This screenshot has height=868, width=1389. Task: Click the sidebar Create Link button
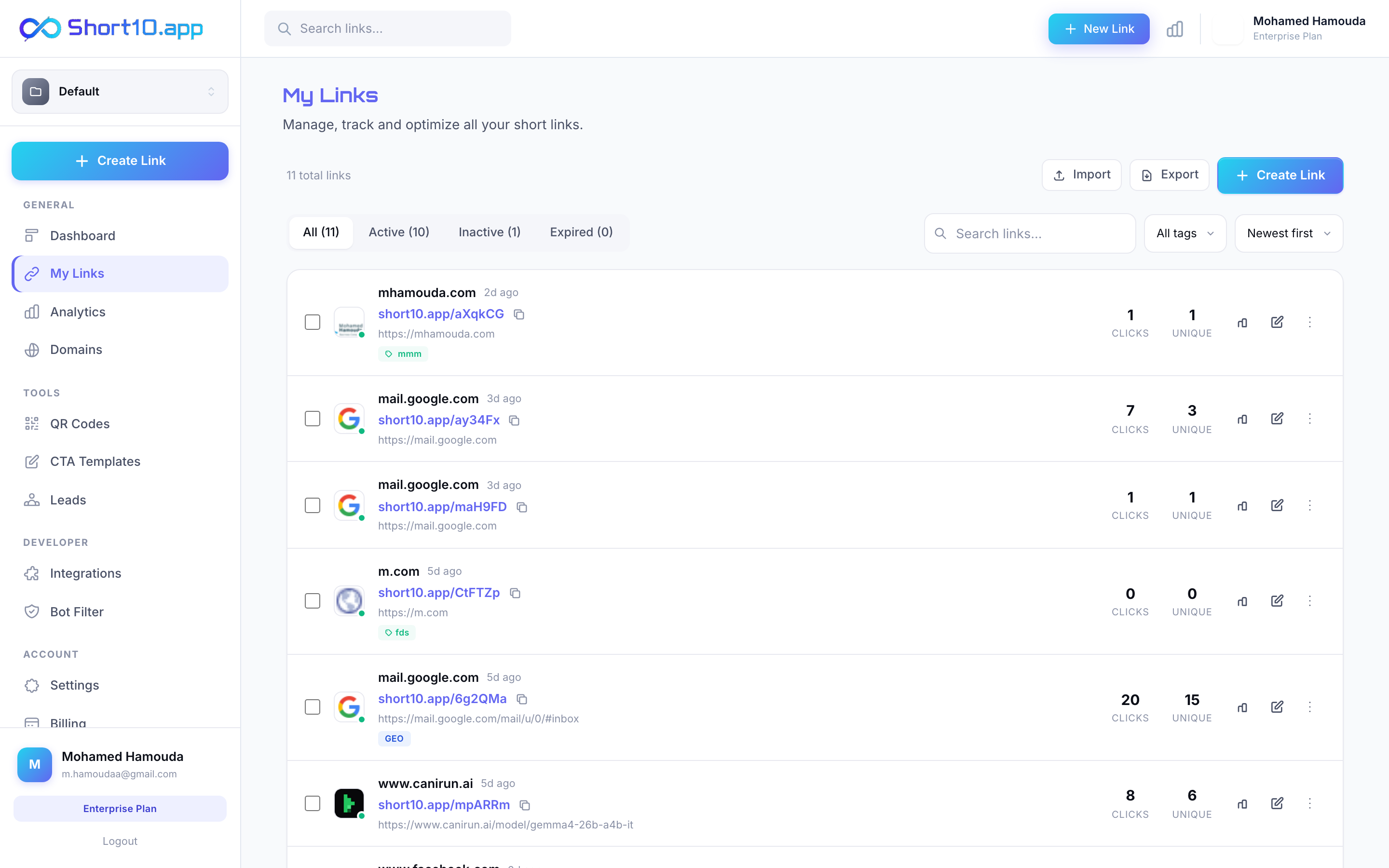click(120, 161)
